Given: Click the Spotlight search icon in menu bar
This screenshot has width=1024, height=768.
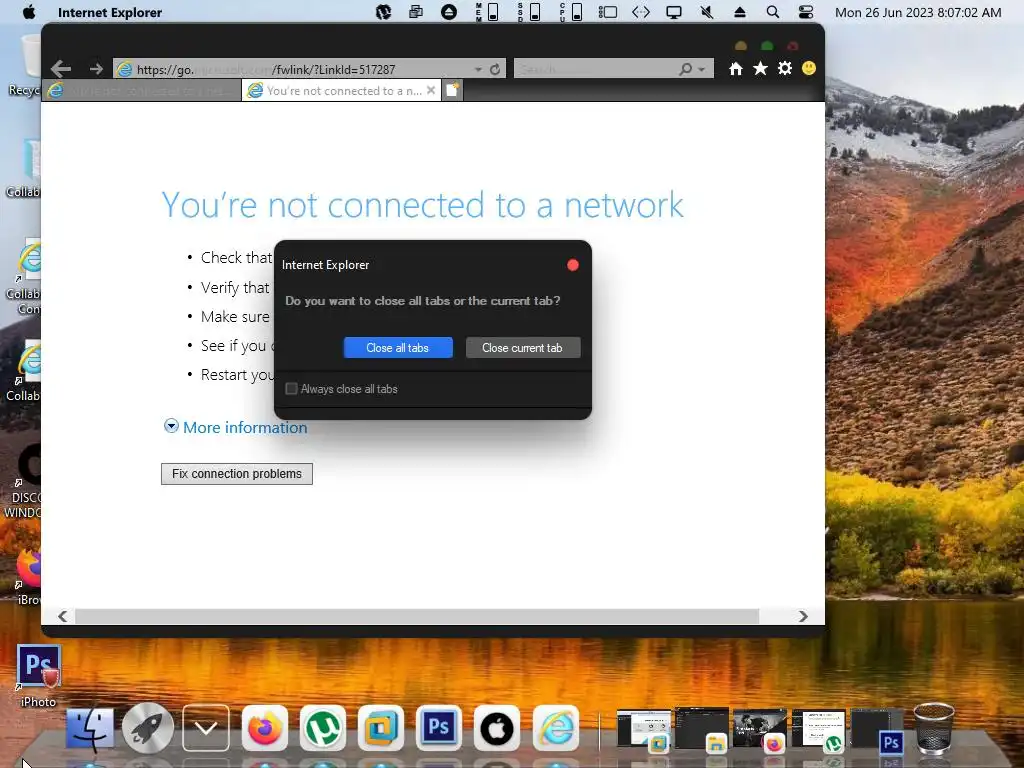Looking at the screenshot, I should pos(773,12).
